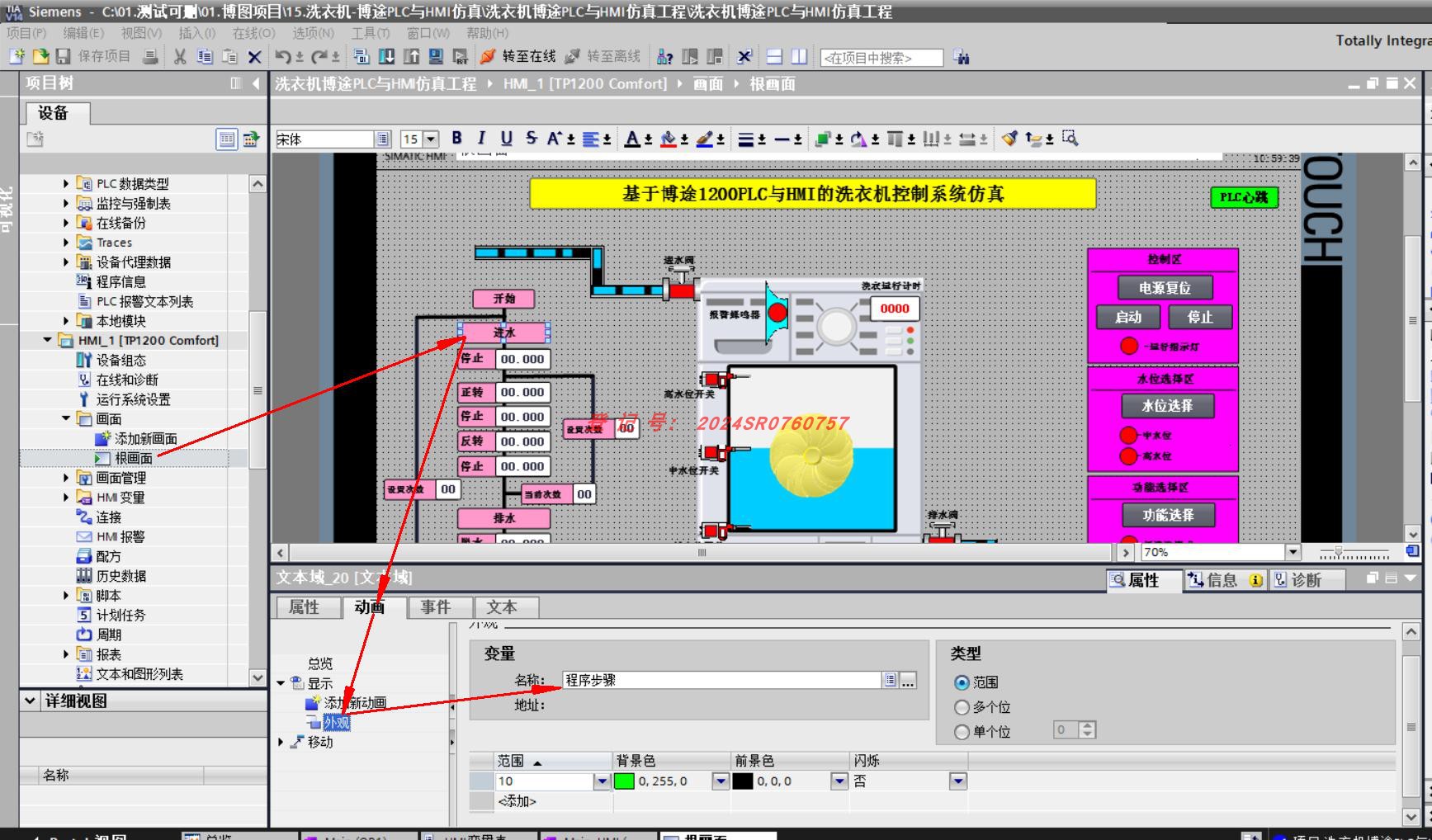1432x840 pixels.
Task: Select the 单个位 radio button
Action: pos(962,732)
